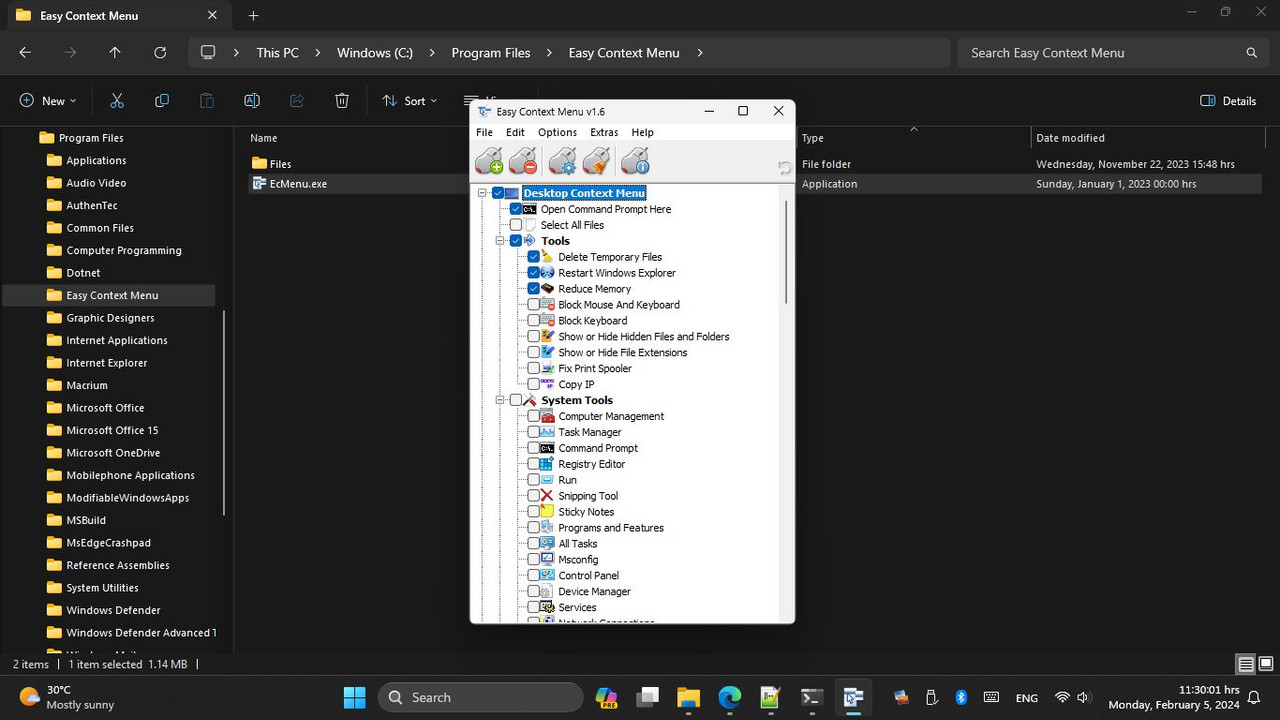Collapse the Tools tree node
The width and height of the screenshot is (1280, 720).
tap(500, 241)
